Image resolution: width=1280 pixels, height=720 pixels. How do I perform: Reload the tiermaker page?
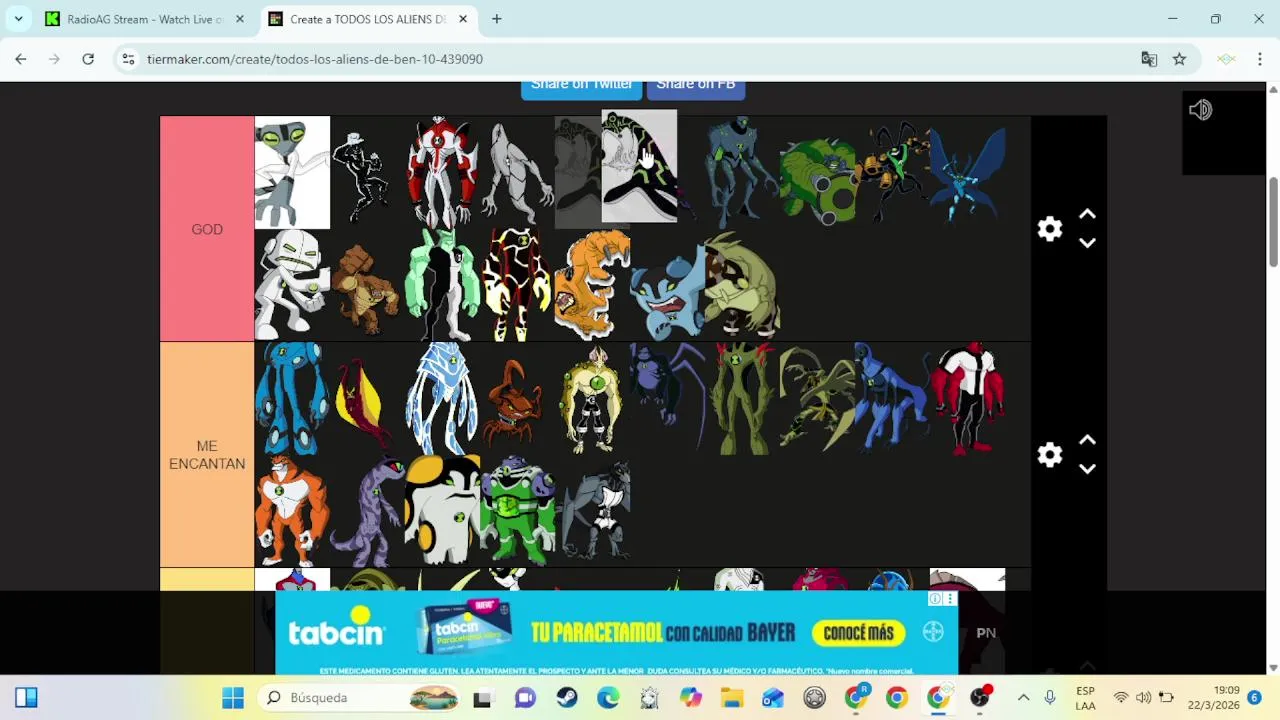coord(88,59)
